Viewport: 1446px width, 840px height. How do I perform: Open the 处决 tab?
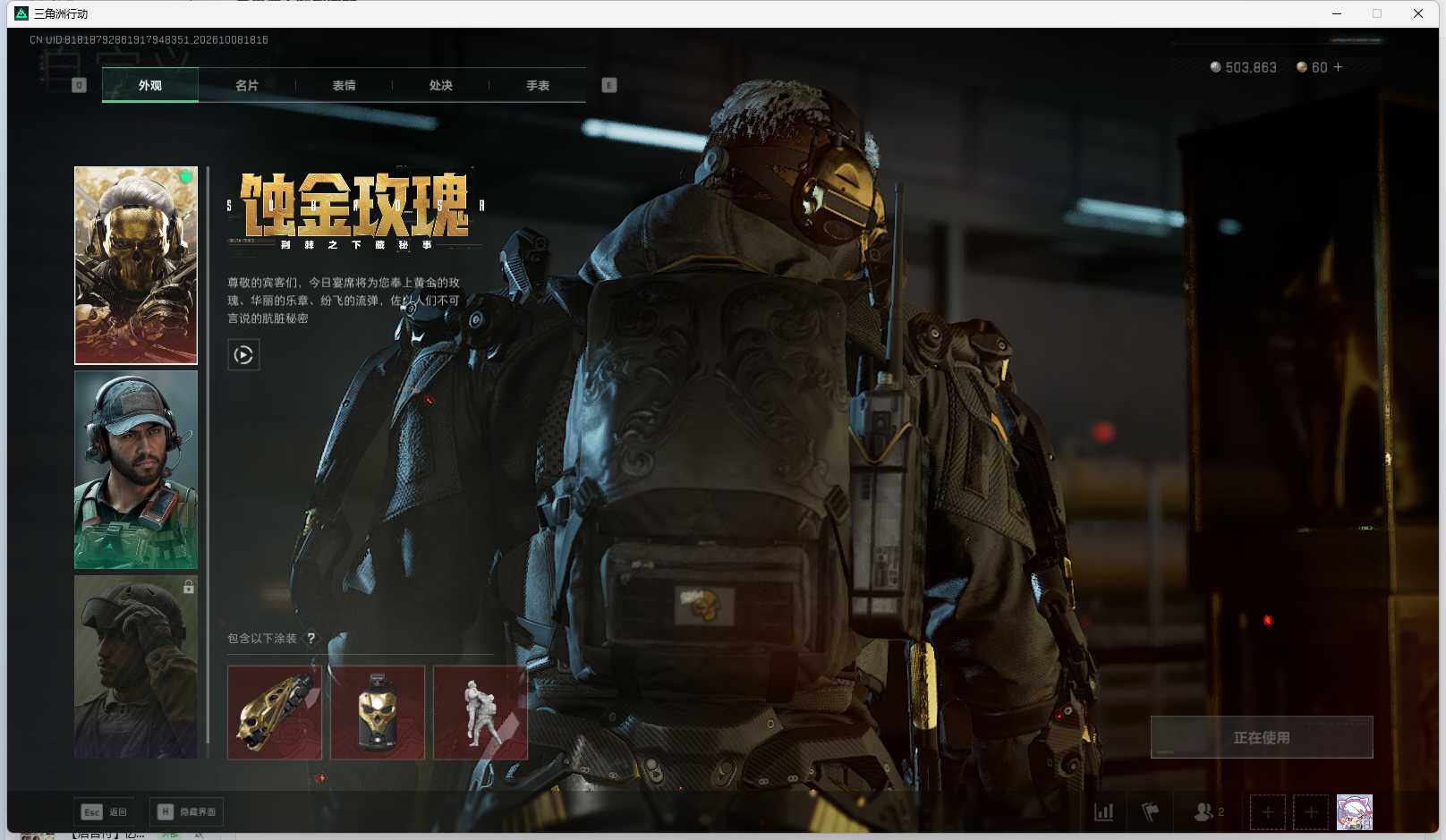click(440, 85)
